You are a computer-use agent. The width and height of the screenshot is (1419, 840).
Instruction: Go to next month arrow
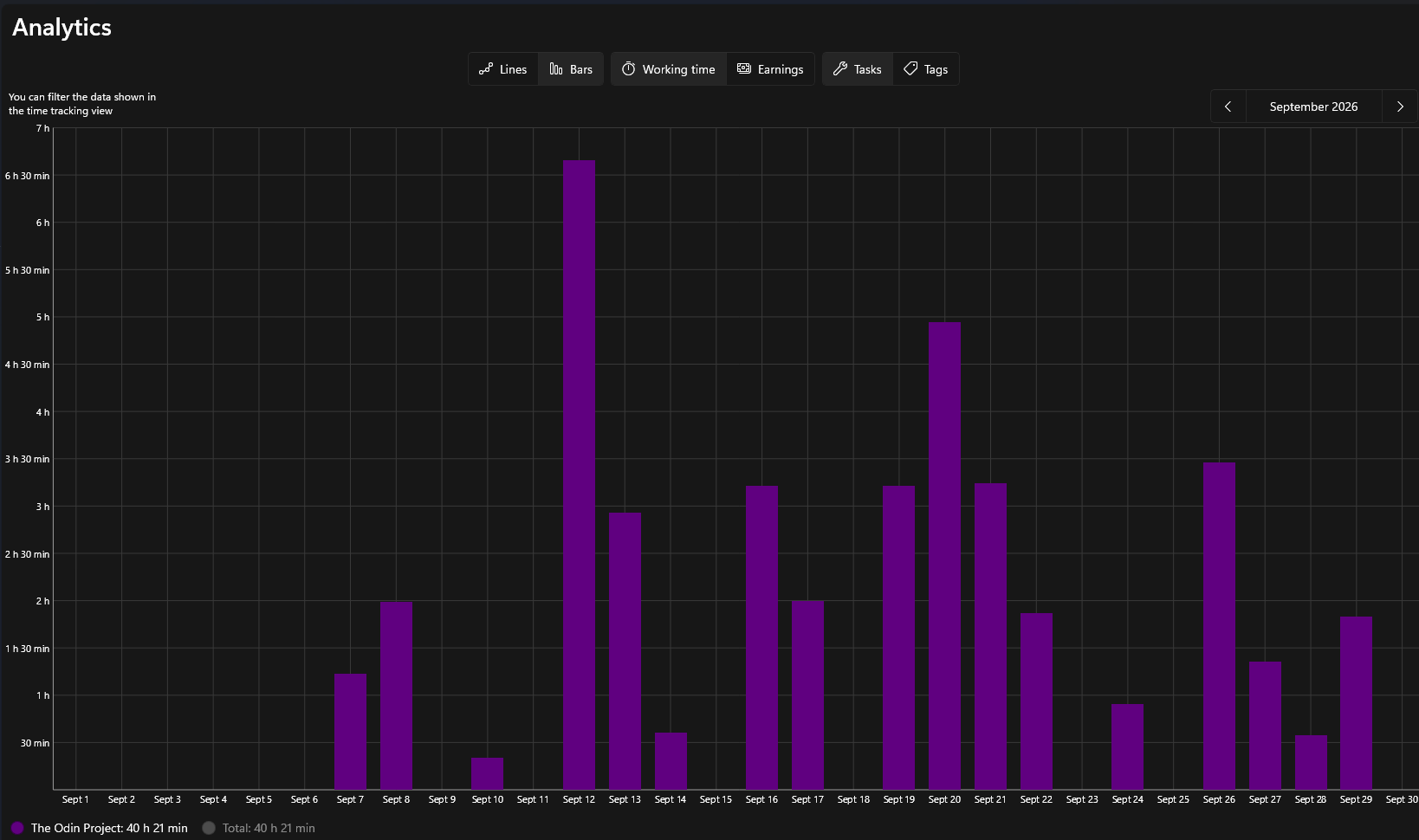(x=1400, y=107)
